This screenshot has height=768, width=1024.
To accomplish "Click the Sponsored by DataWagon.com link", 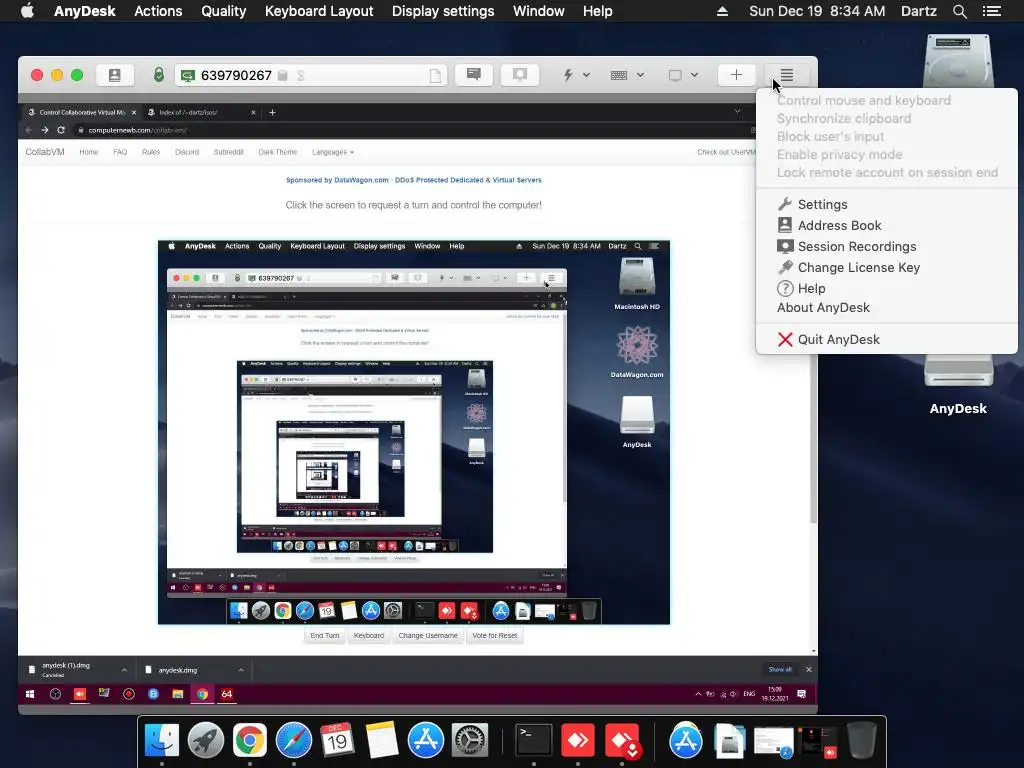I will [x=413, y=180].
